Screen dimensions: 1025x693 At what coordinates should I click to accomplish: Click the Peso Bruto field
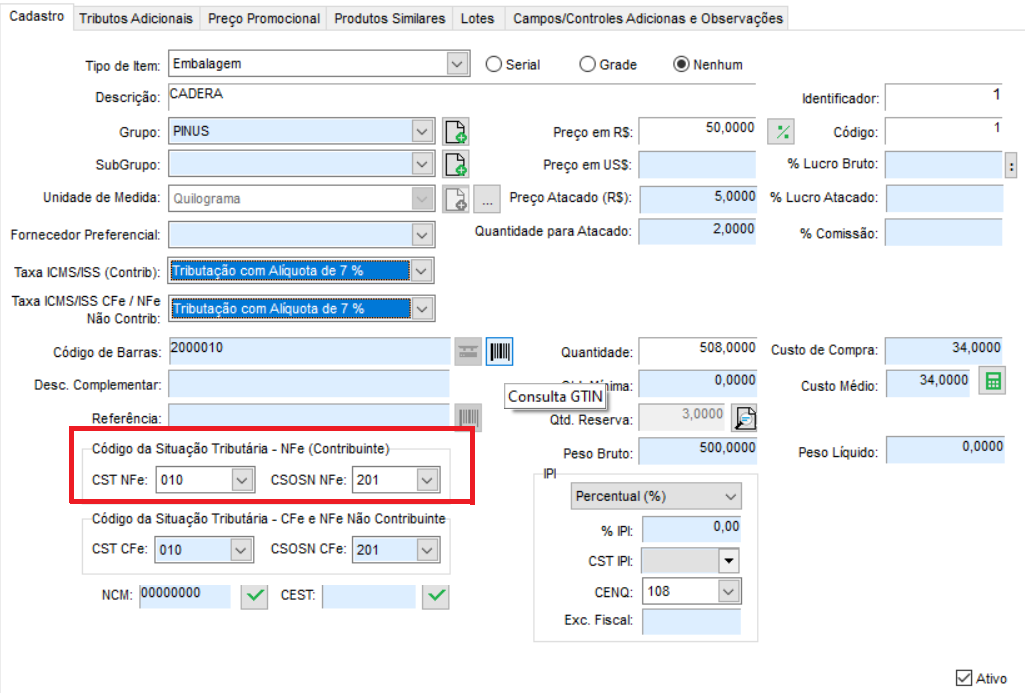[697, 451]
